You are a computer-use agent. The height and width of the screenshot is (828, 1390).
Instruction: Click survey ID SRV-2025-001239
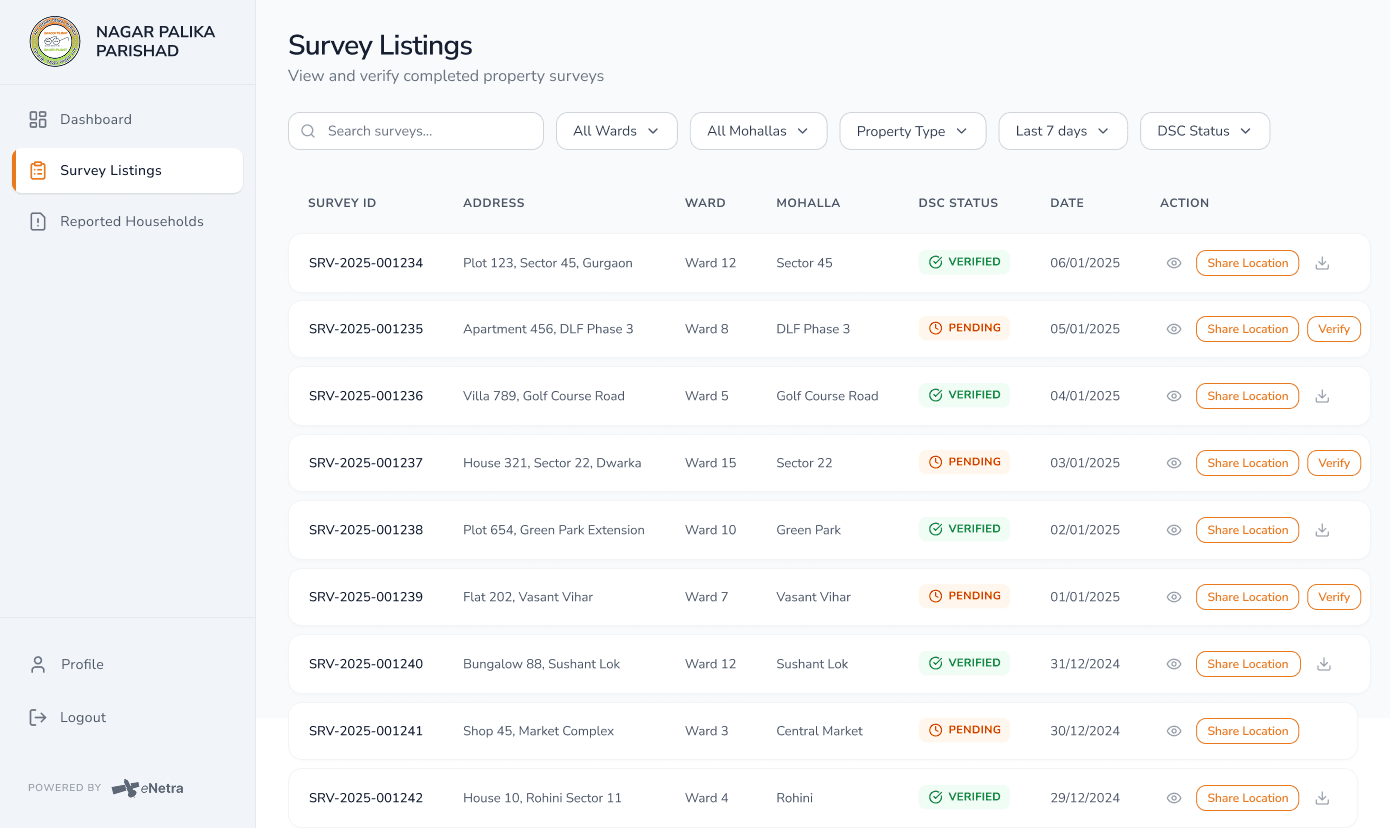click(366, 597)
